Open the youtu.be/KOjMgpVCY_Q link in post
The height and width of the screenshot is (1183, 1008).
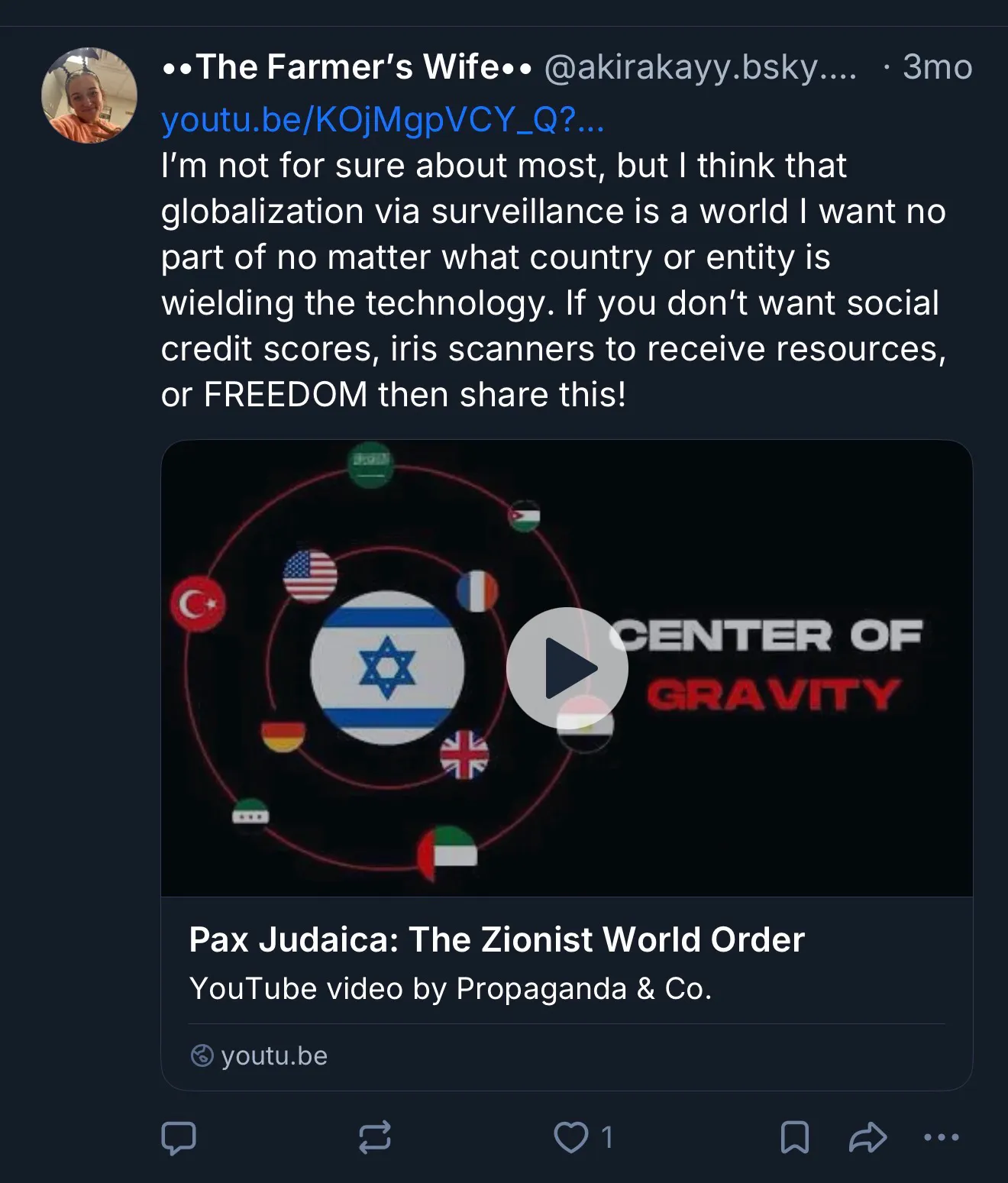tap(382, 119)
